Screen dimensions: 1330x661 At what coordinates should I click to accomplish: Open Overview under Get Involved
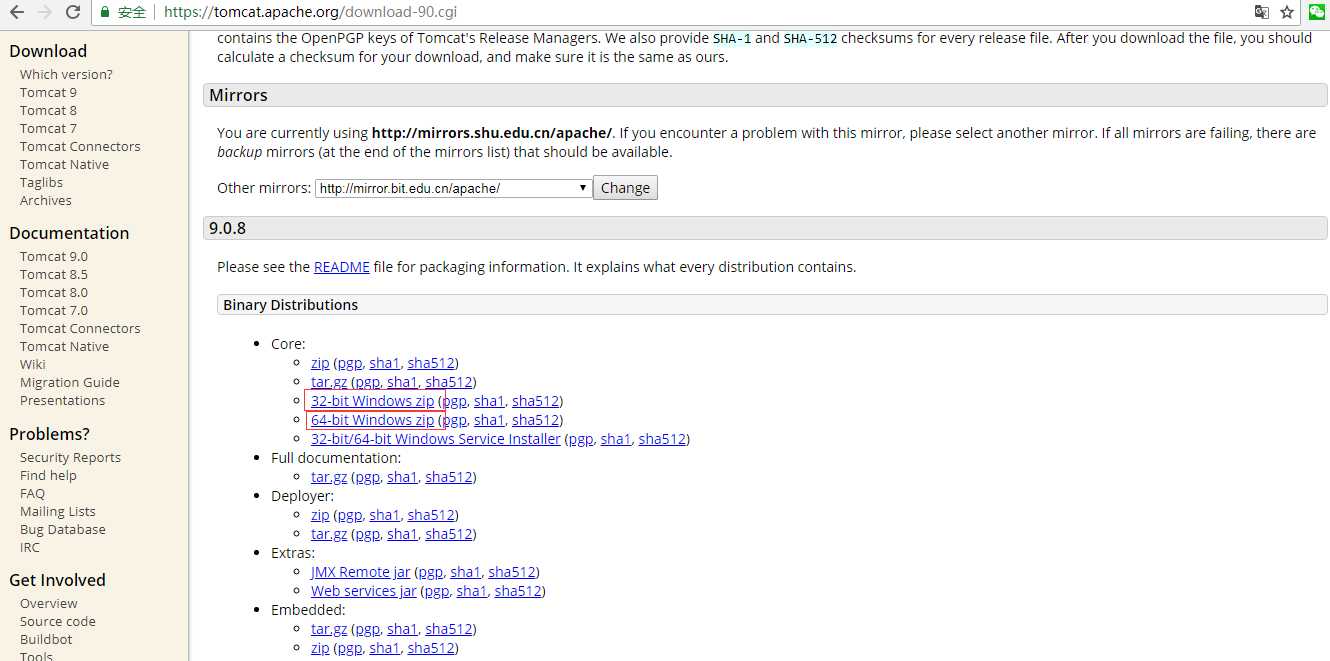48,603
